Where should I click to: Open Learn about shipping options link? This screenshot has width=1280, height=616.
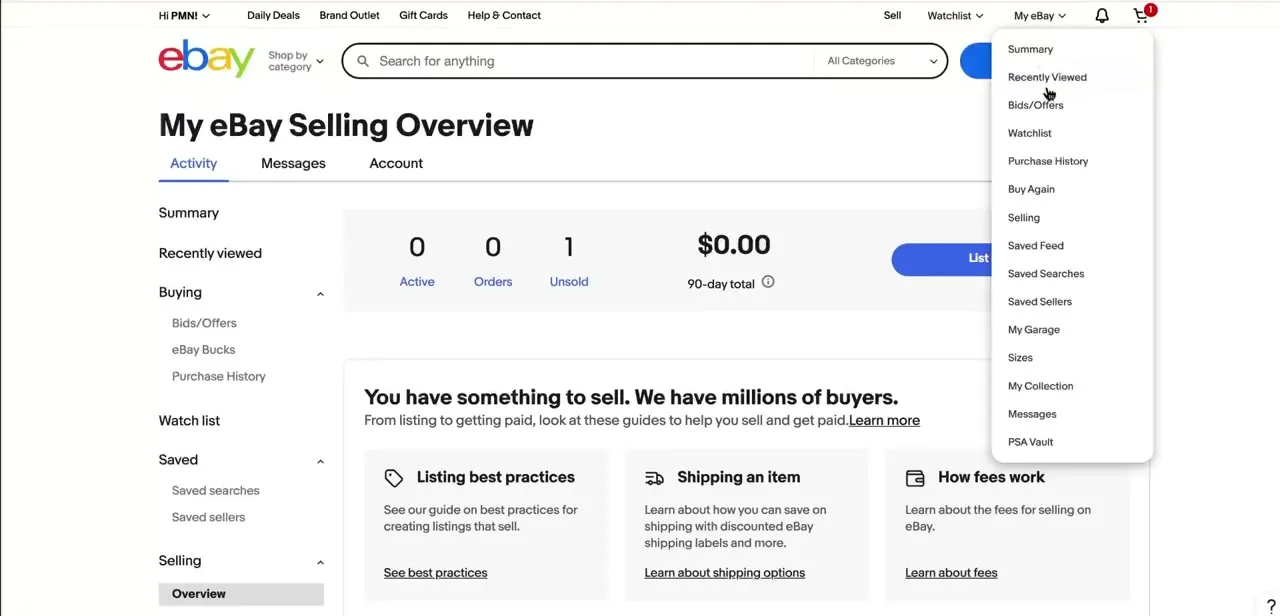pos(724,573)
